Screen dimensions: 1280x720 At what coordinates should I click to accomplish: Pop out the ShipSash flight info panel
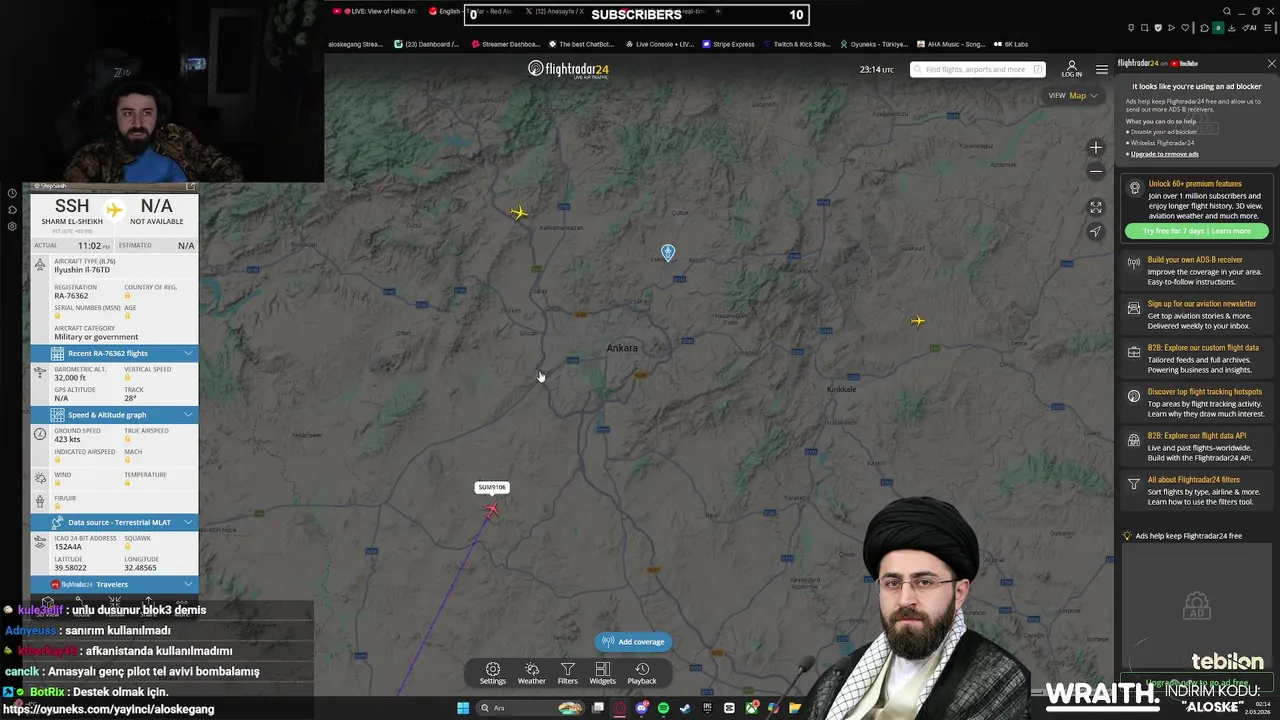pyautogui.click(x=191, y=186)
